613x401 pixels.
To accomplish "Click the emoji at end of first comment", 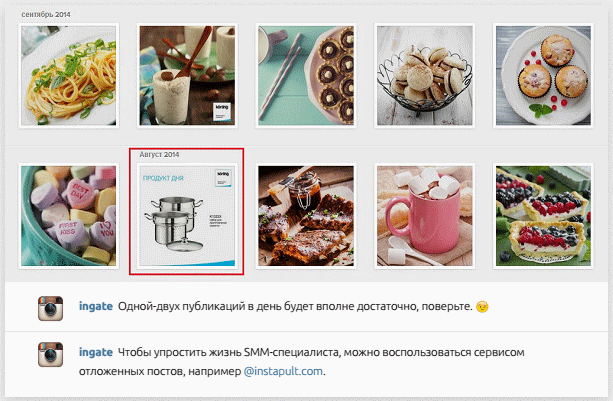I will point(482,307).
